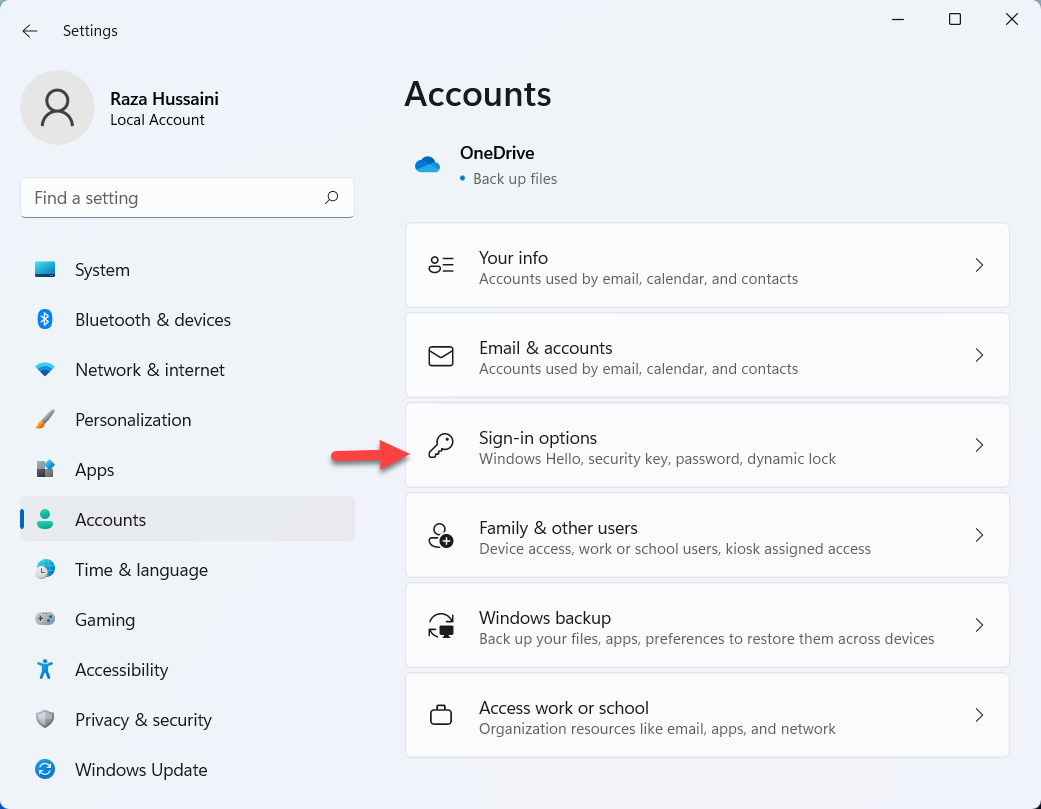The height and width of the screenshot is (809, 1041).
Task: Click the Gaming controller icon
Action: (x=45, y=620)
